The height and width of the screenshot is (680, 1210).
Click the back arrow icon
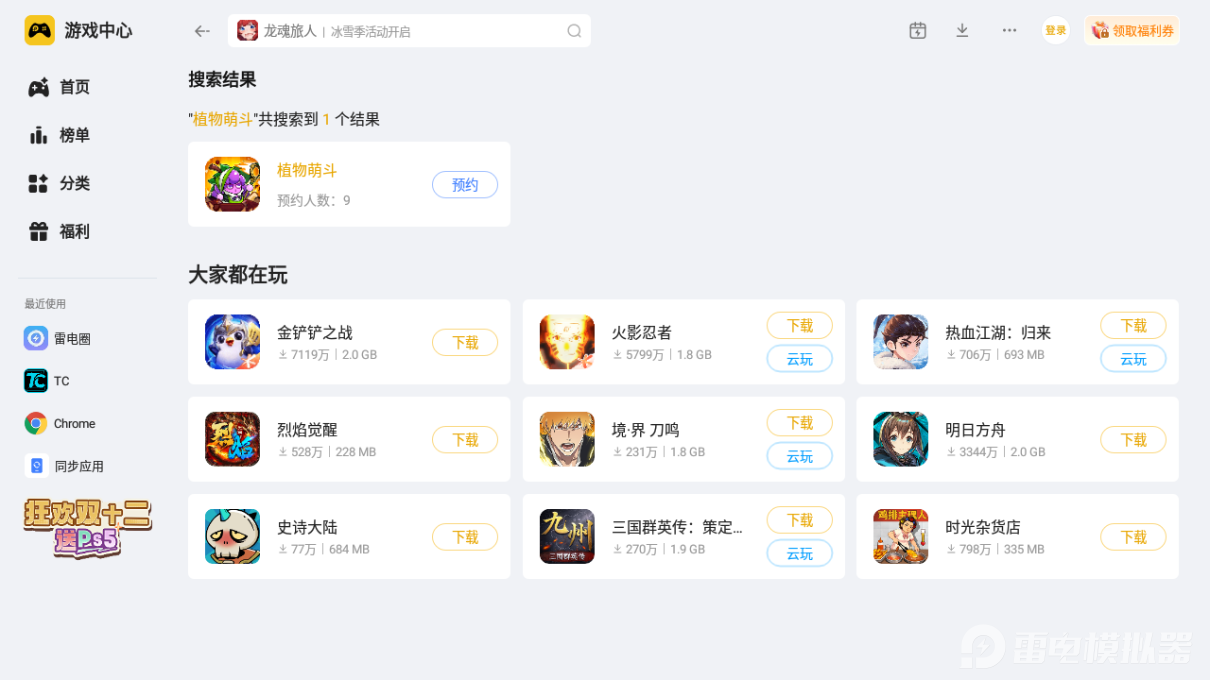pyautogui.click(x=202, y=31)
